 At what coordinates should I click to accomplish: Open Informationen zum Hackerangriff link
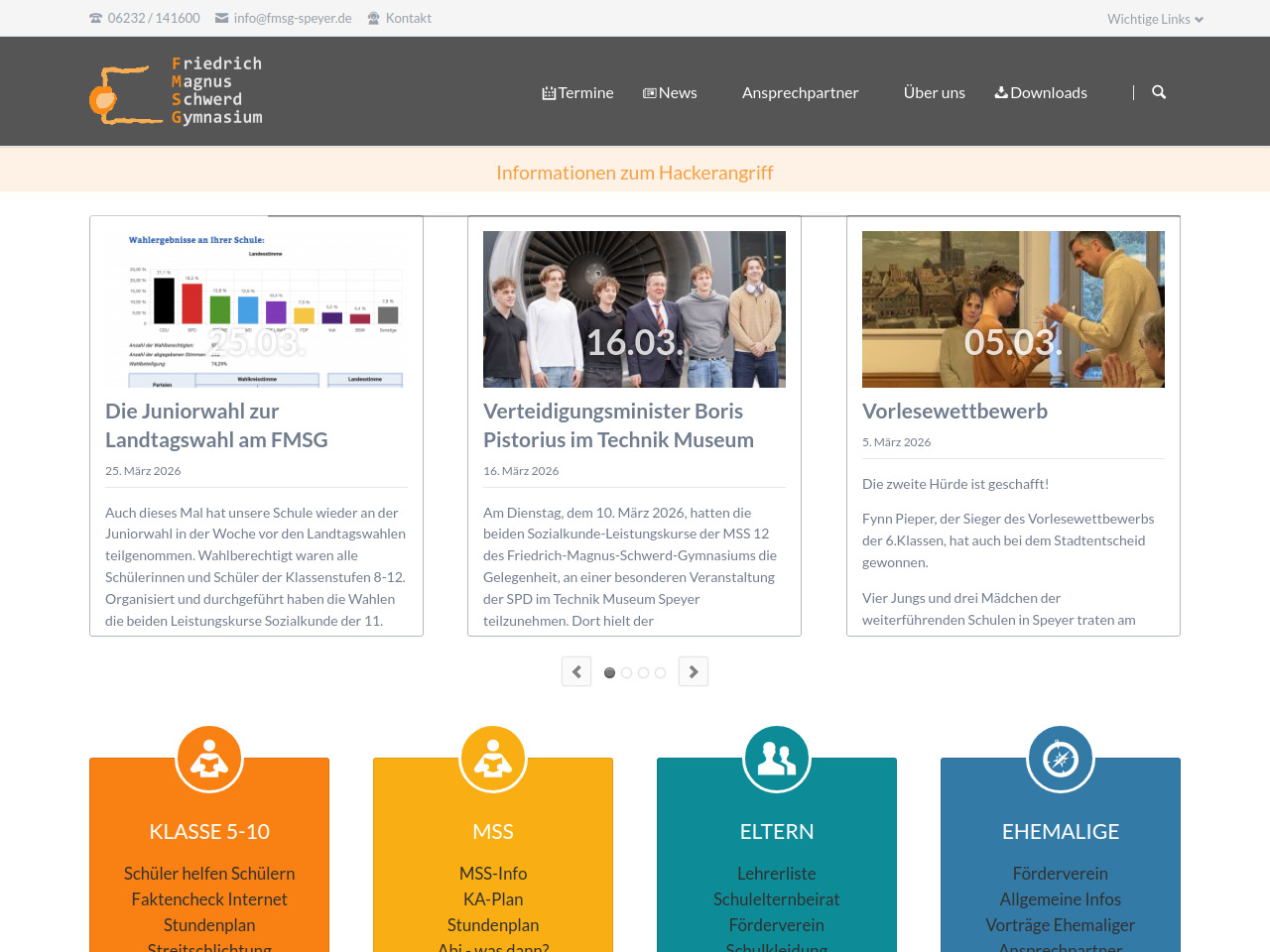click(634, 173)
